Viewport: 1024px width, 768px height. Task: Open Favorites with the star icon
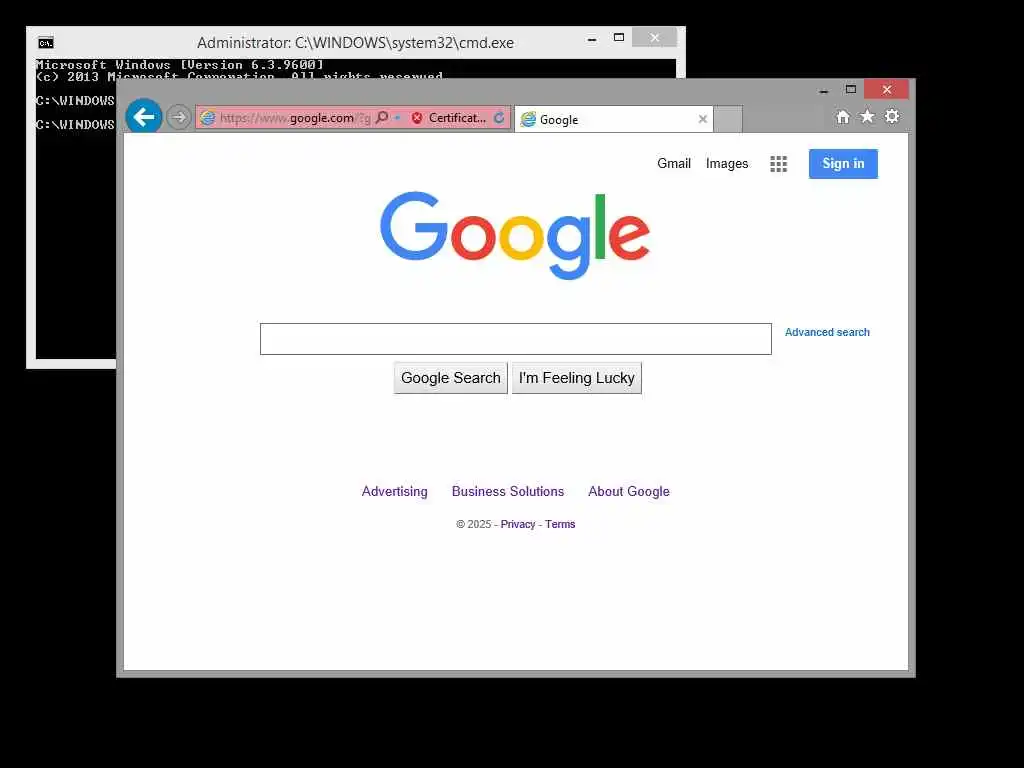[867, 116]
